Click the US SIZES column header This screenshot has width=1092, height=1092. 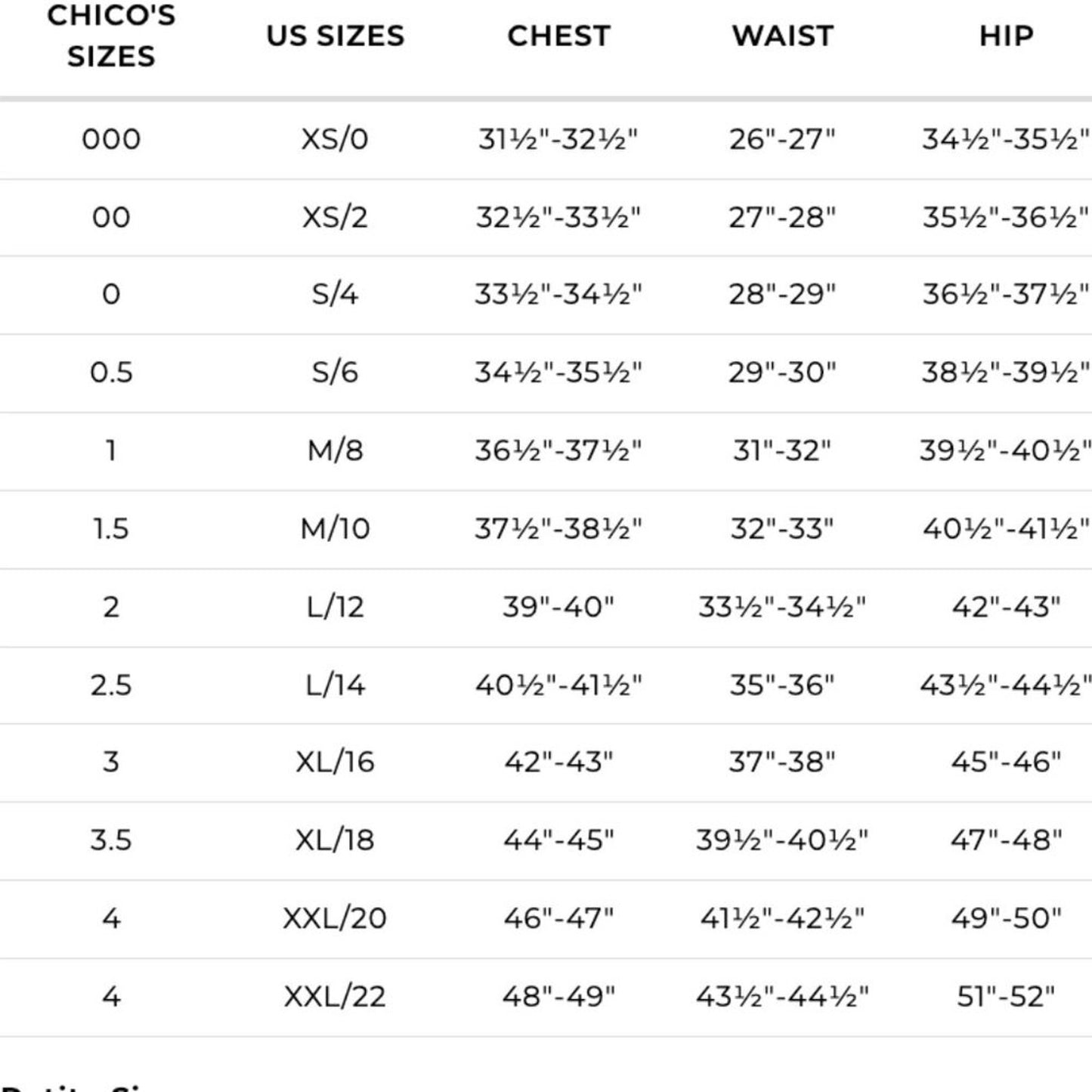coord(335,36)
